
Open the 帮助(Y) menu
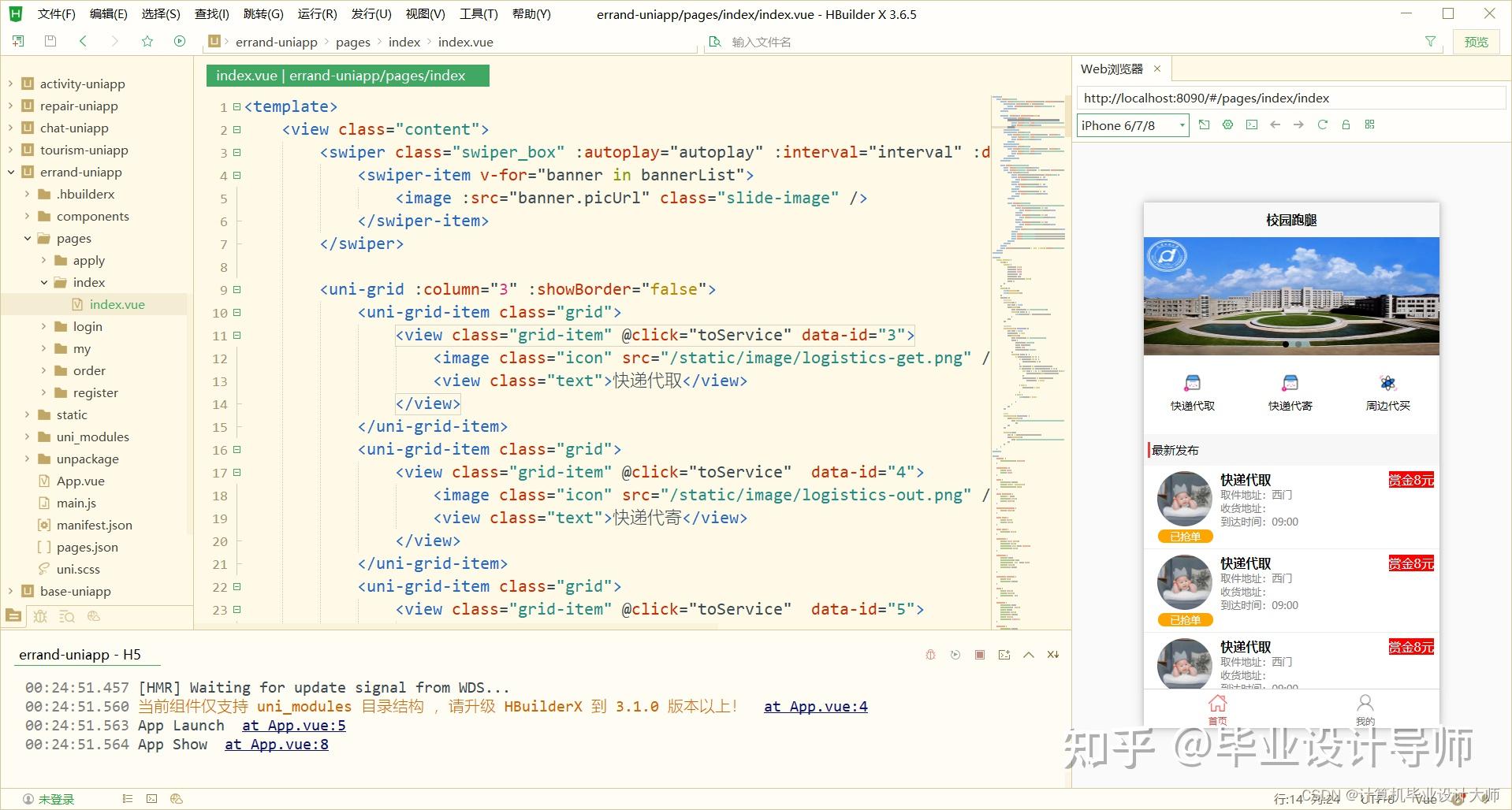pyautogui.click(x=531, y=14)
